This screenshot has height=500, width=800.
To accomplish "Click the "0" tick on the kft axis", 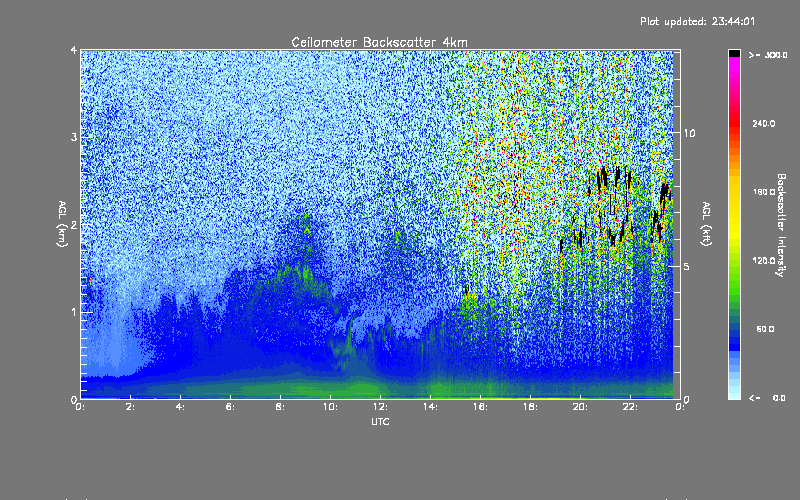I will coord(687,399).
